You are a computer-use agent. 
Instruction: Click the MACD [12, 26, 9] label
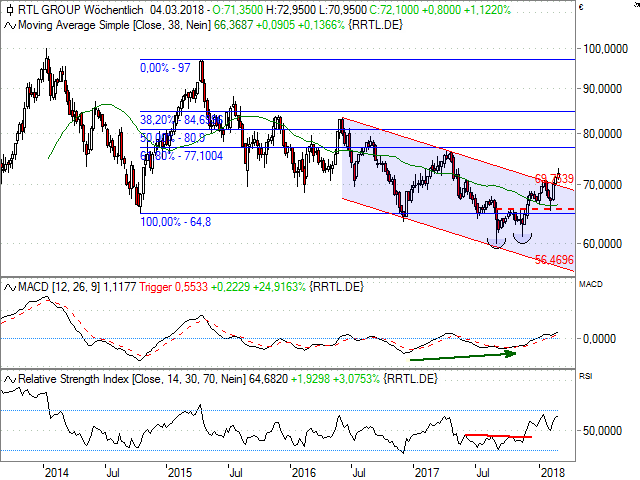(x=59, y=287)
